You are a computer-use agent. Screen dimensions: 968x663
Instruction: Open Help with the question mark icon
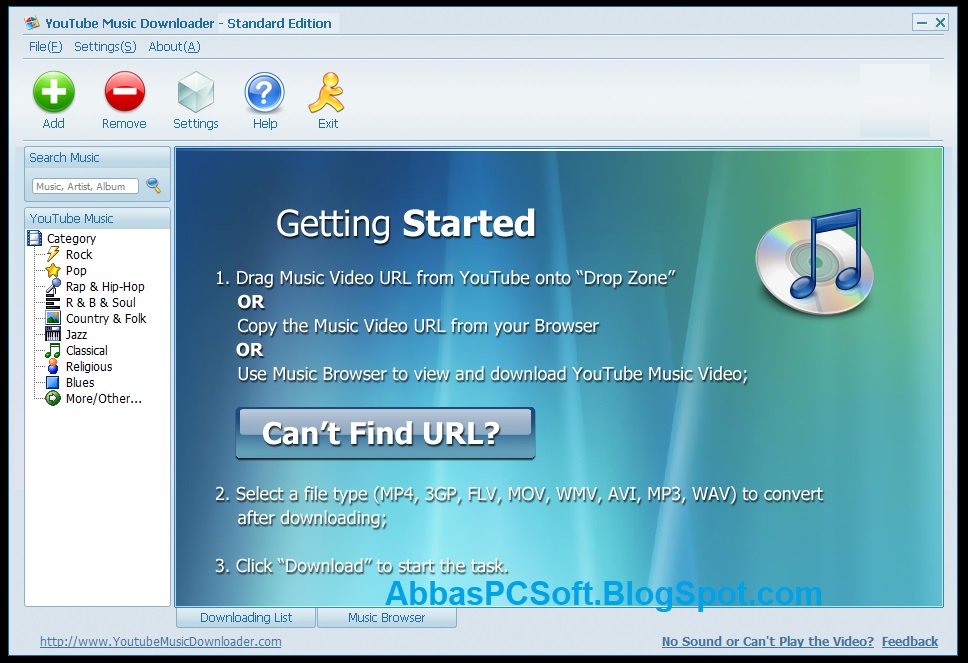pos(264,93)
